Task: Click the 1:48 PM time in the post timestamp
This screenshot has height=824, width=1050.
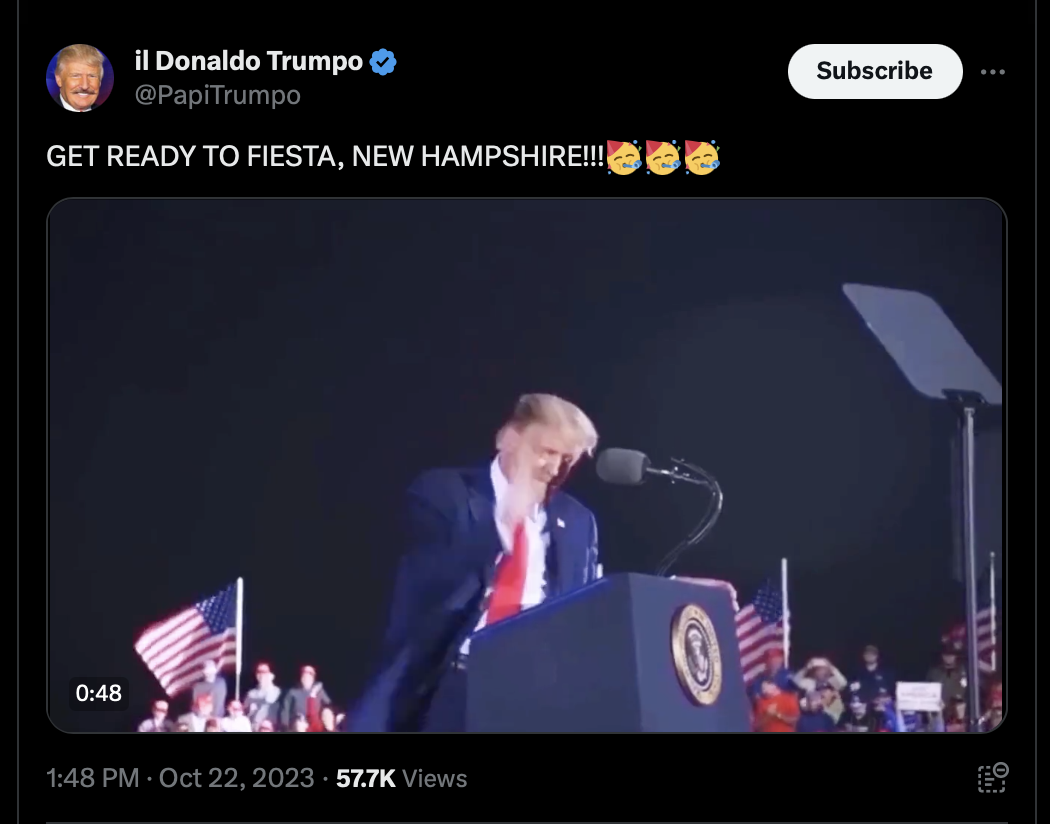Action: point(92,778)
